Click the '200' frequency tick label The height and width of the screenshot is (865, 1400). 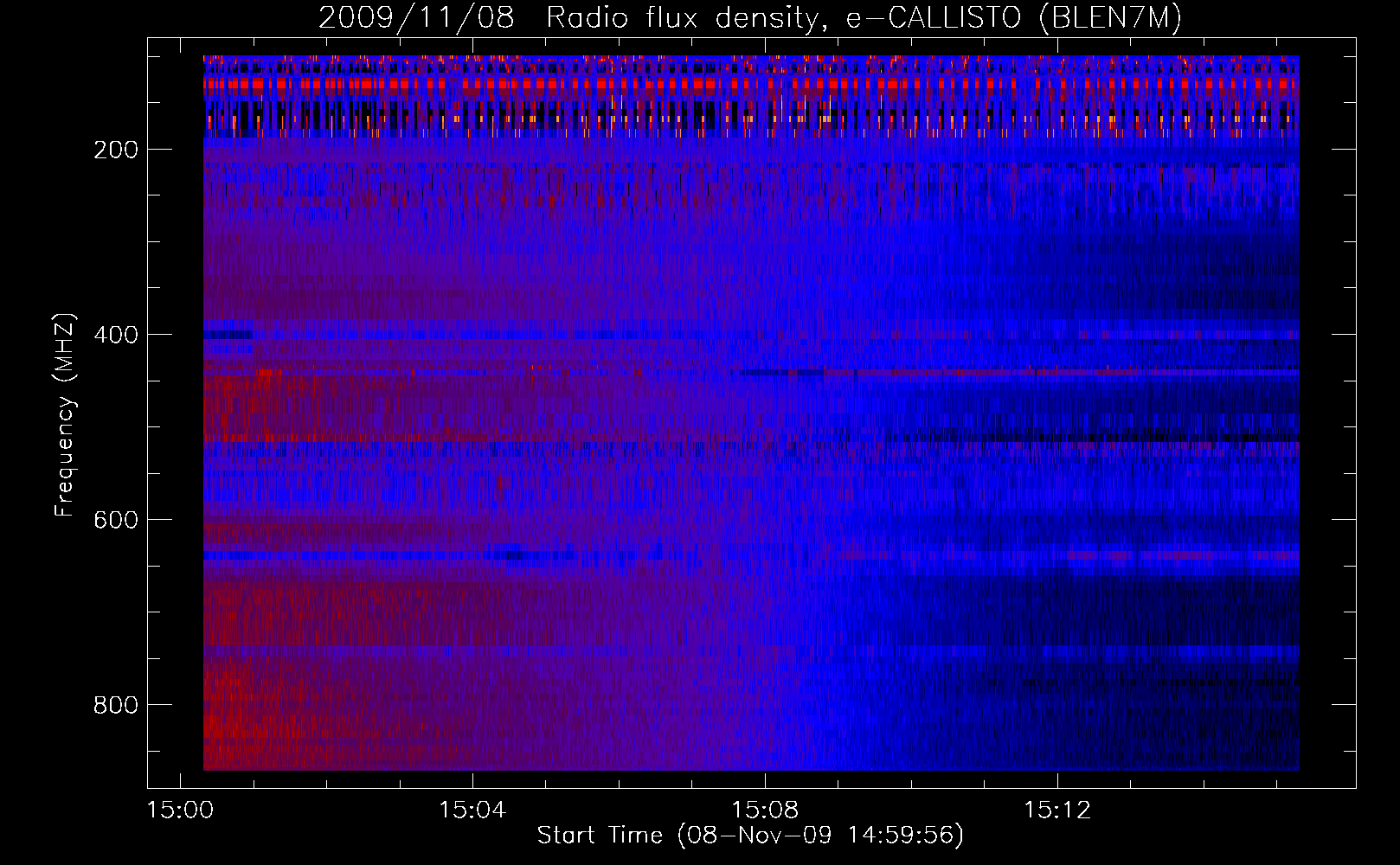click(x=116, y=150)
